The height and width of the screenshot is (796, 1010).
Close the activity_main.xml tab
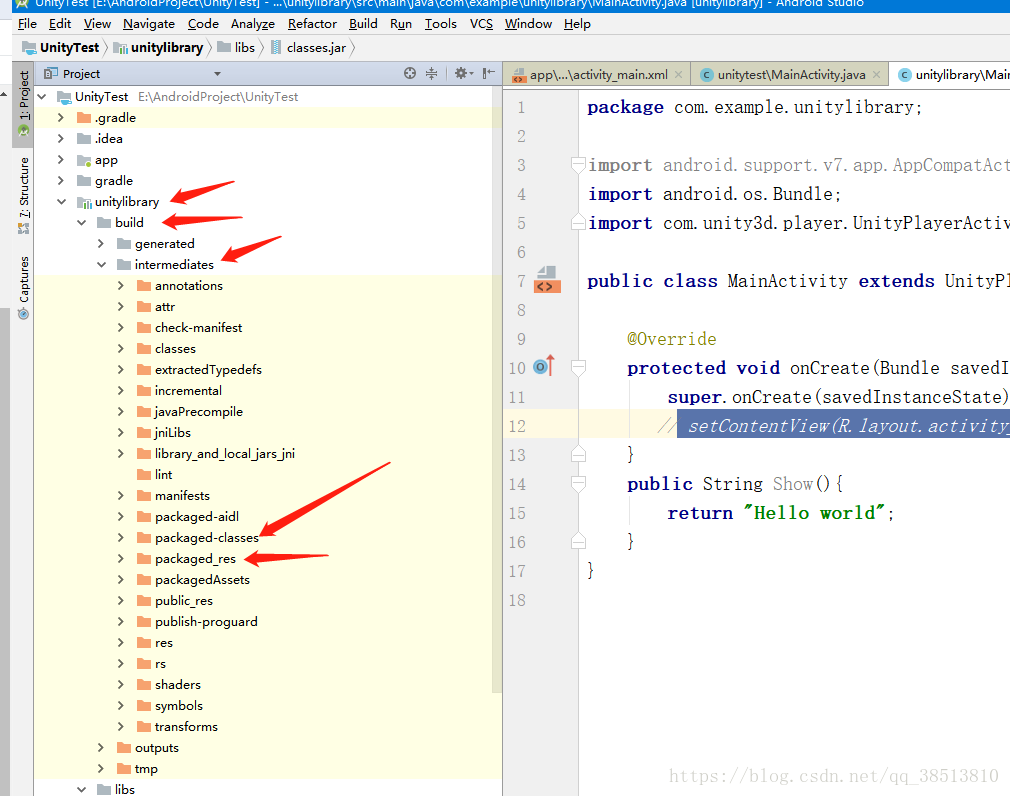[678, 75]
